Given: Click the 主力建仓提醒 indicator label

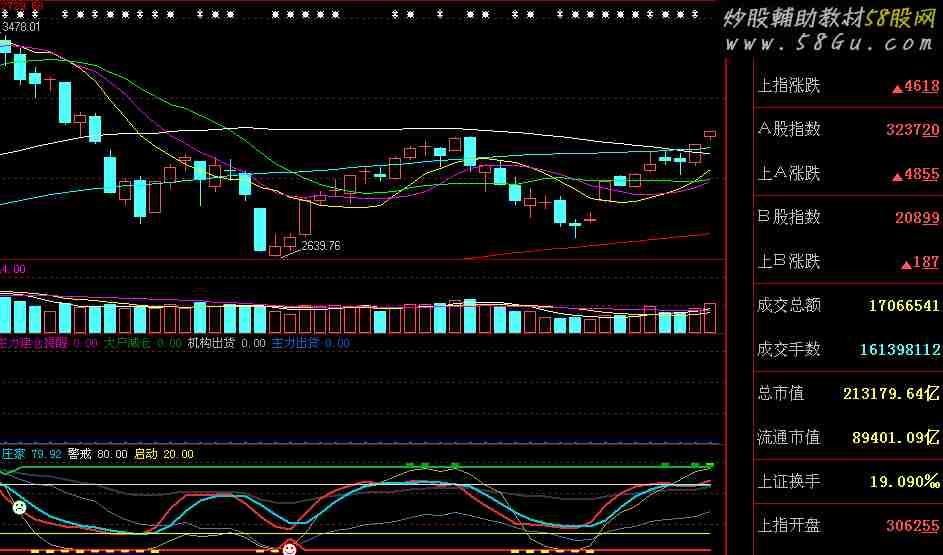Looking at the screenshot, I should (34, 343).
